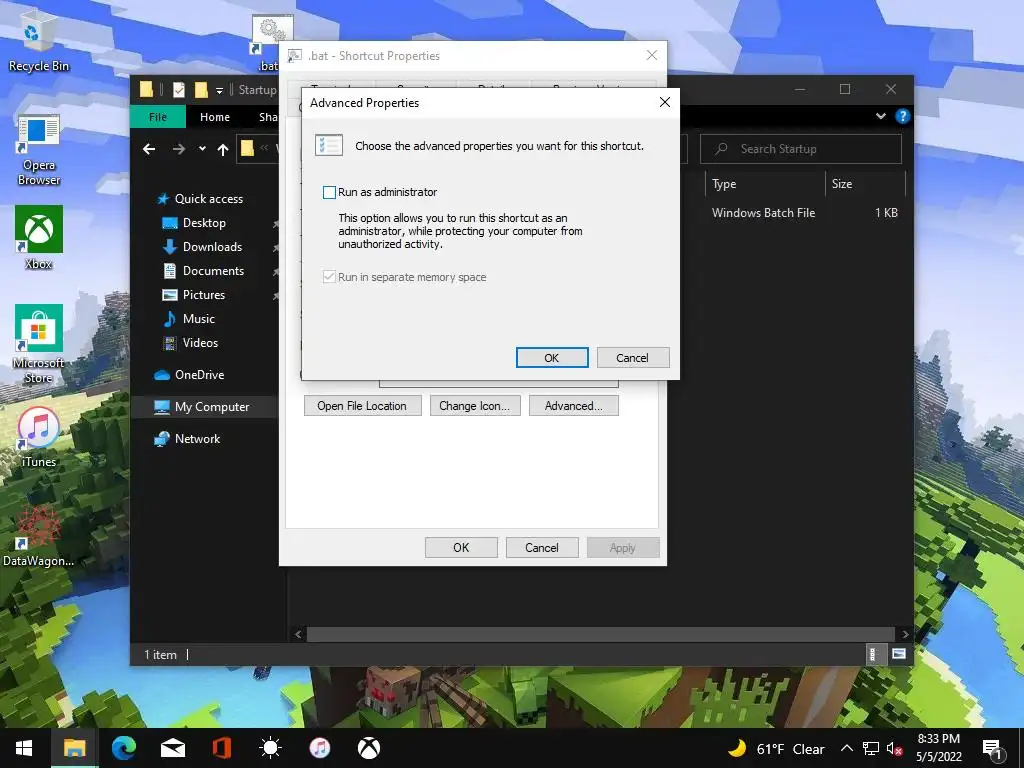
Task: Click the horizontal scrollbar in Explorer
Action: click(601, 634)
